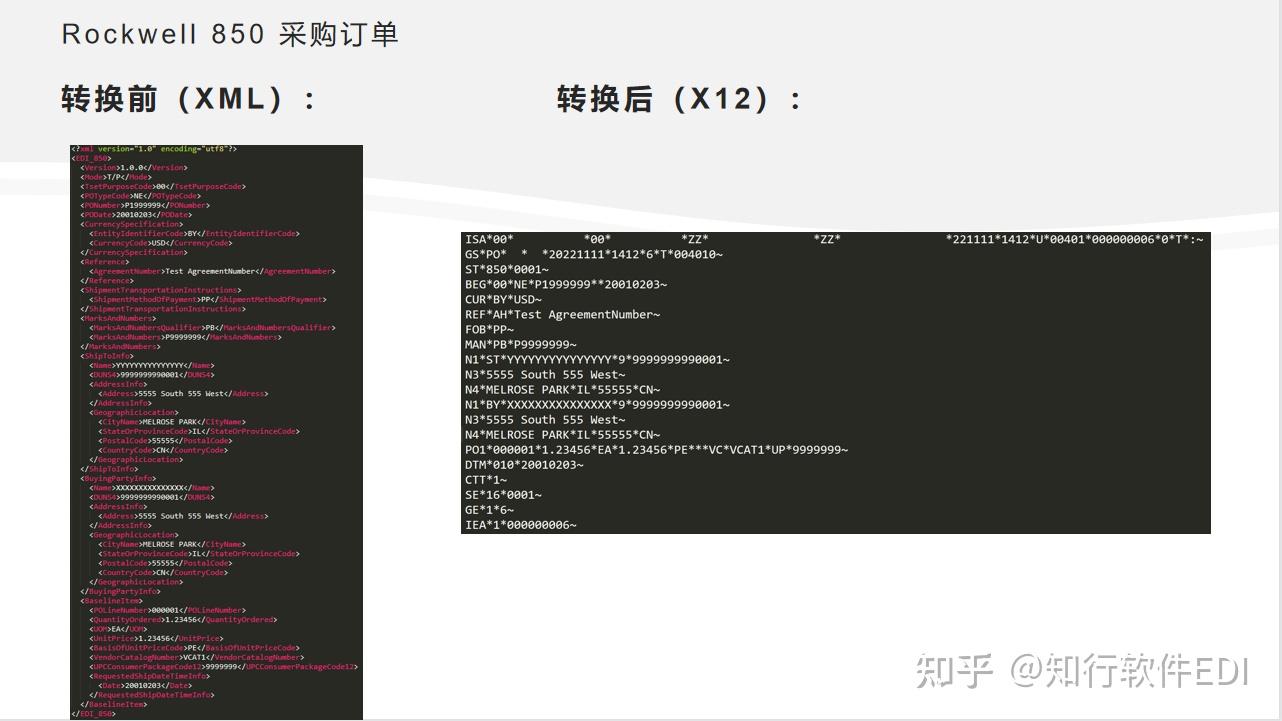Viewport: 1282px width, 721px height.
Task: Click the XML declaration line at top
Action: [x=153, y=149]
